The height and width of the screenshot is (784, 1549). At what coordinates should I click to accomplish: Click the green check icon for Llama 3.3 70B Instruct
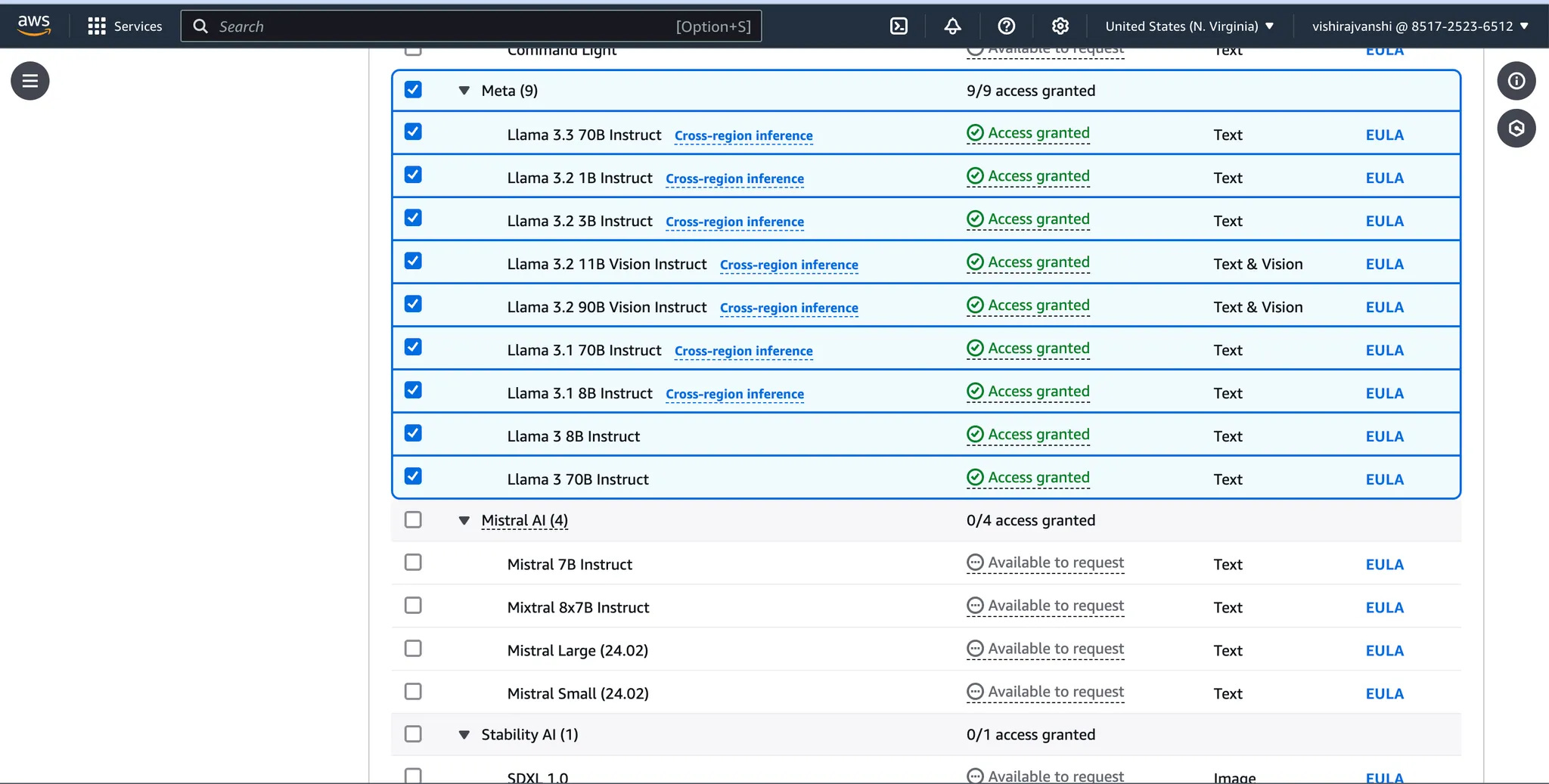tap(976, 133)
